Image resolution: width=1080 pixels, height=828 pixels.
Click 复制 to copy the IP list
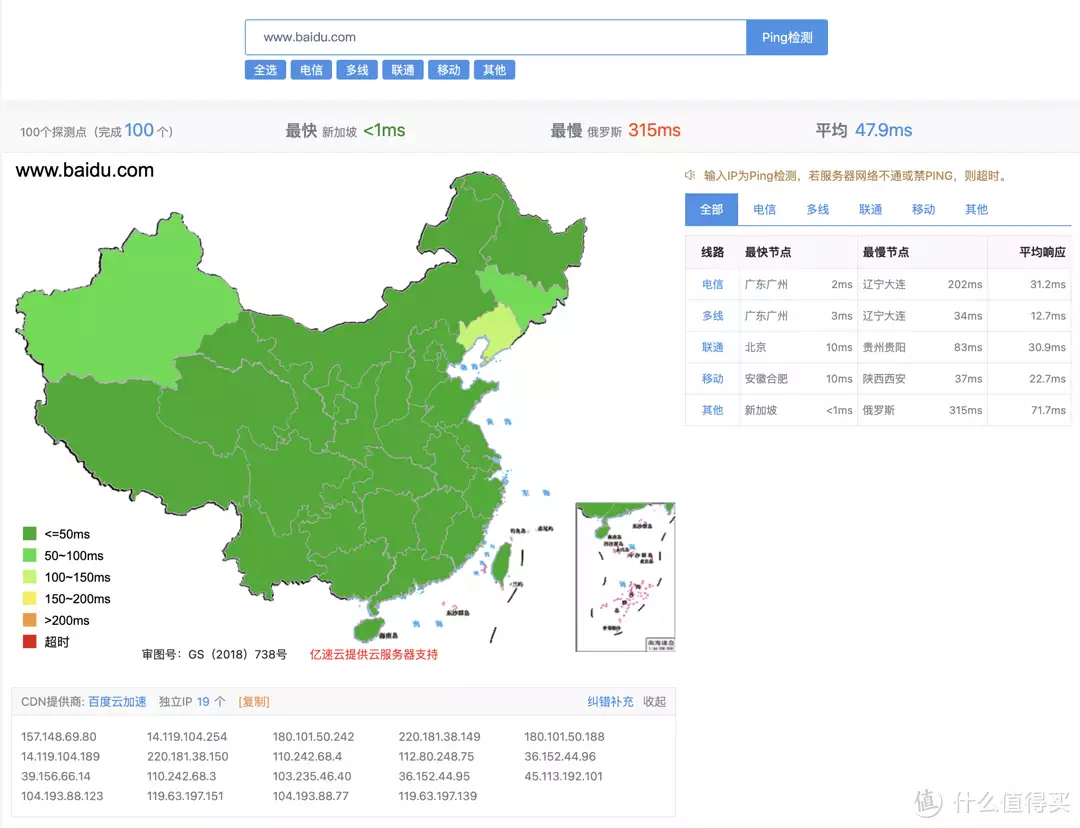(253, 701)
